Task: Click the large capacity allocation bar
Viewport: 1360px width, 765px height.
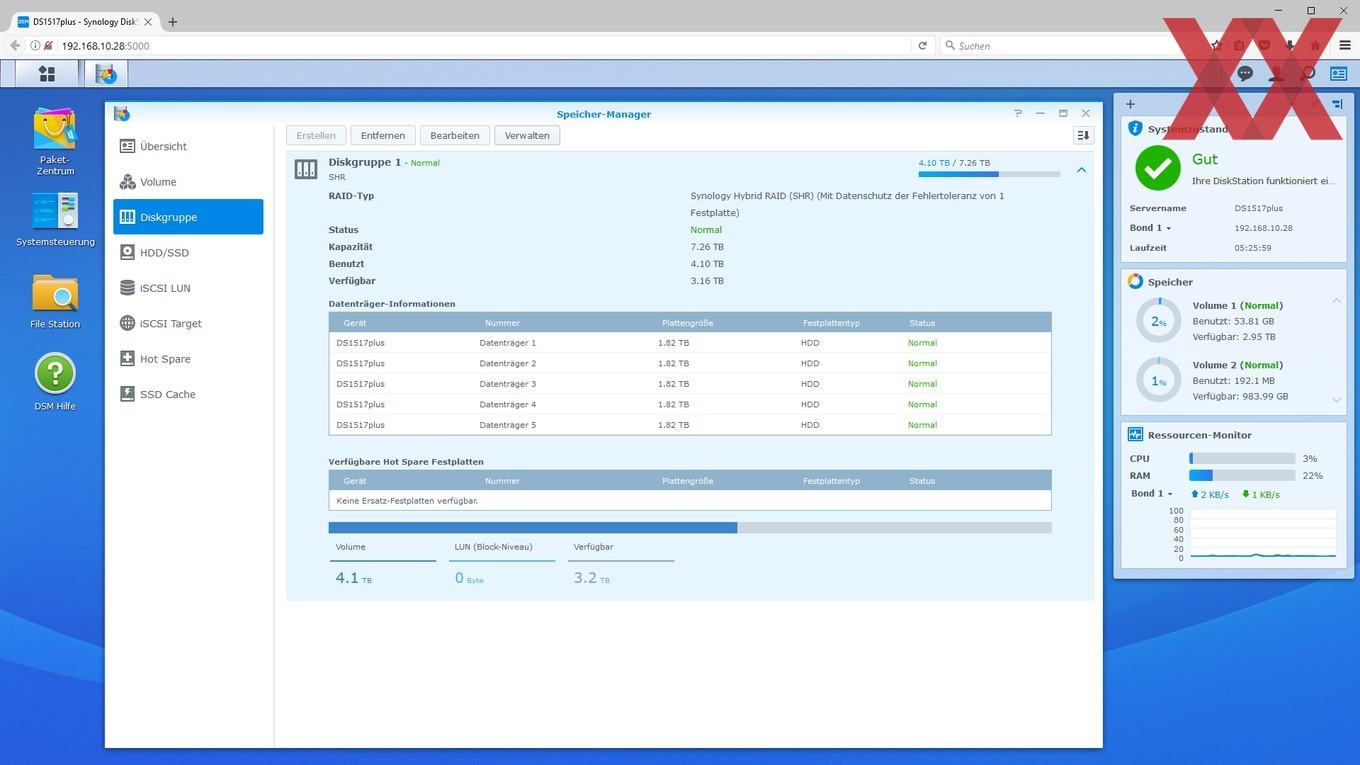Action: pyautogui.click(x=690, y=528)
